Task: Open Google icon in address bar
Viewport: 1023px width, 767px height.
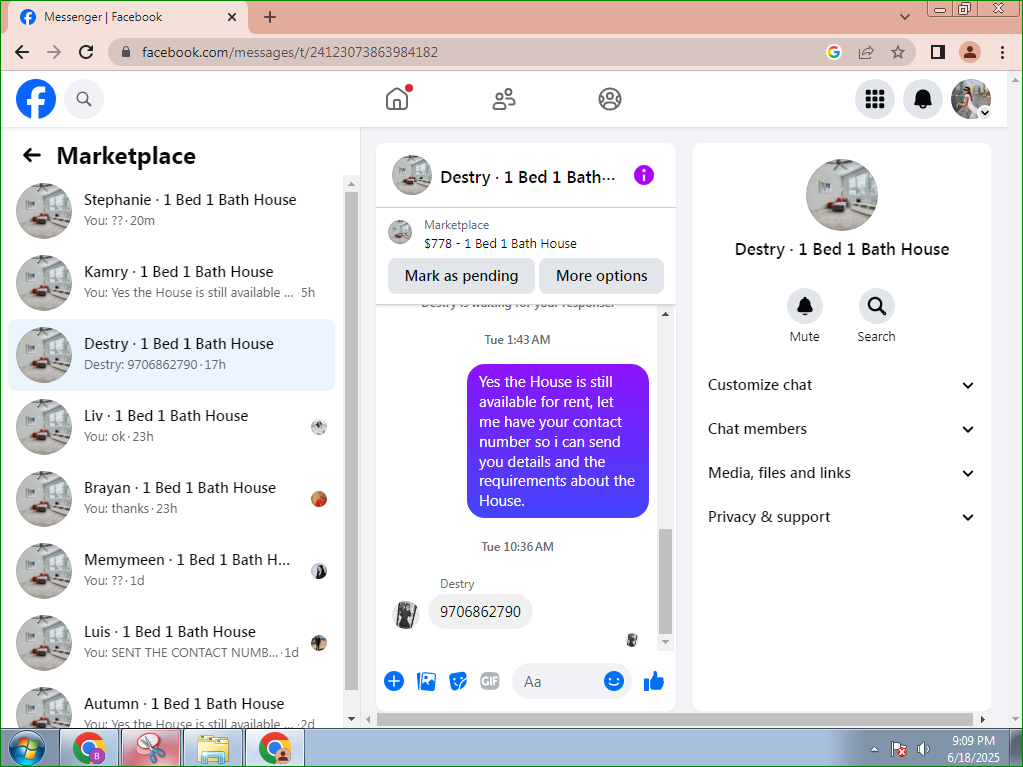Action: point(834,52)
